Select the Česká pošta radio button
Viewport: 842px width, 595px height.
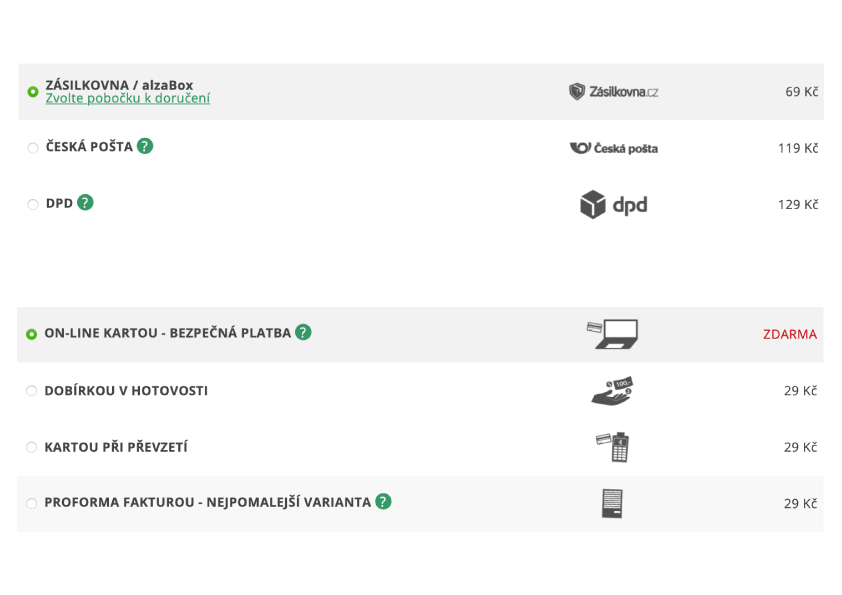click(x=33, y=148)
